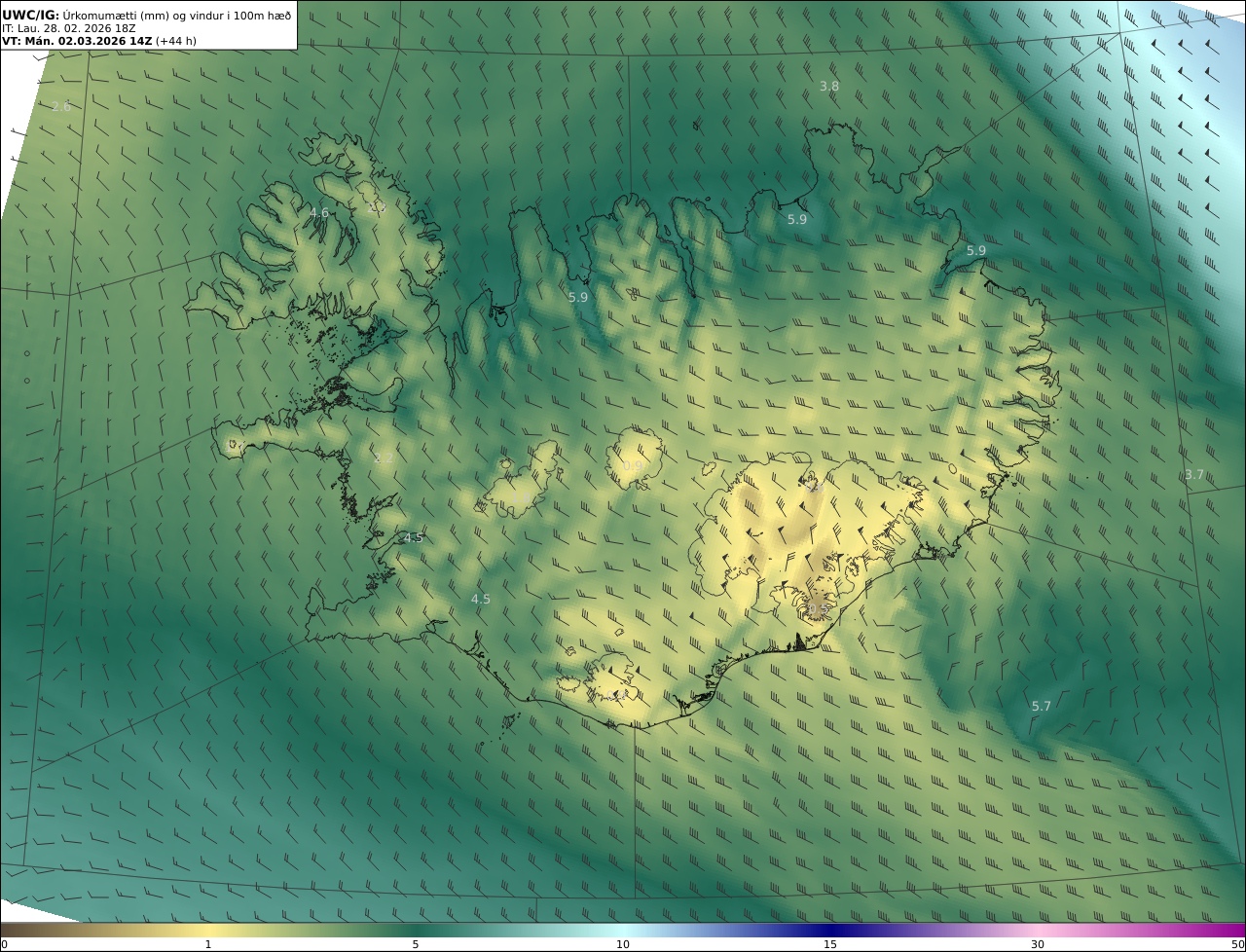Click the 3.7 value label on the map
The image size is (1246, 952).
click(1194, 474)
